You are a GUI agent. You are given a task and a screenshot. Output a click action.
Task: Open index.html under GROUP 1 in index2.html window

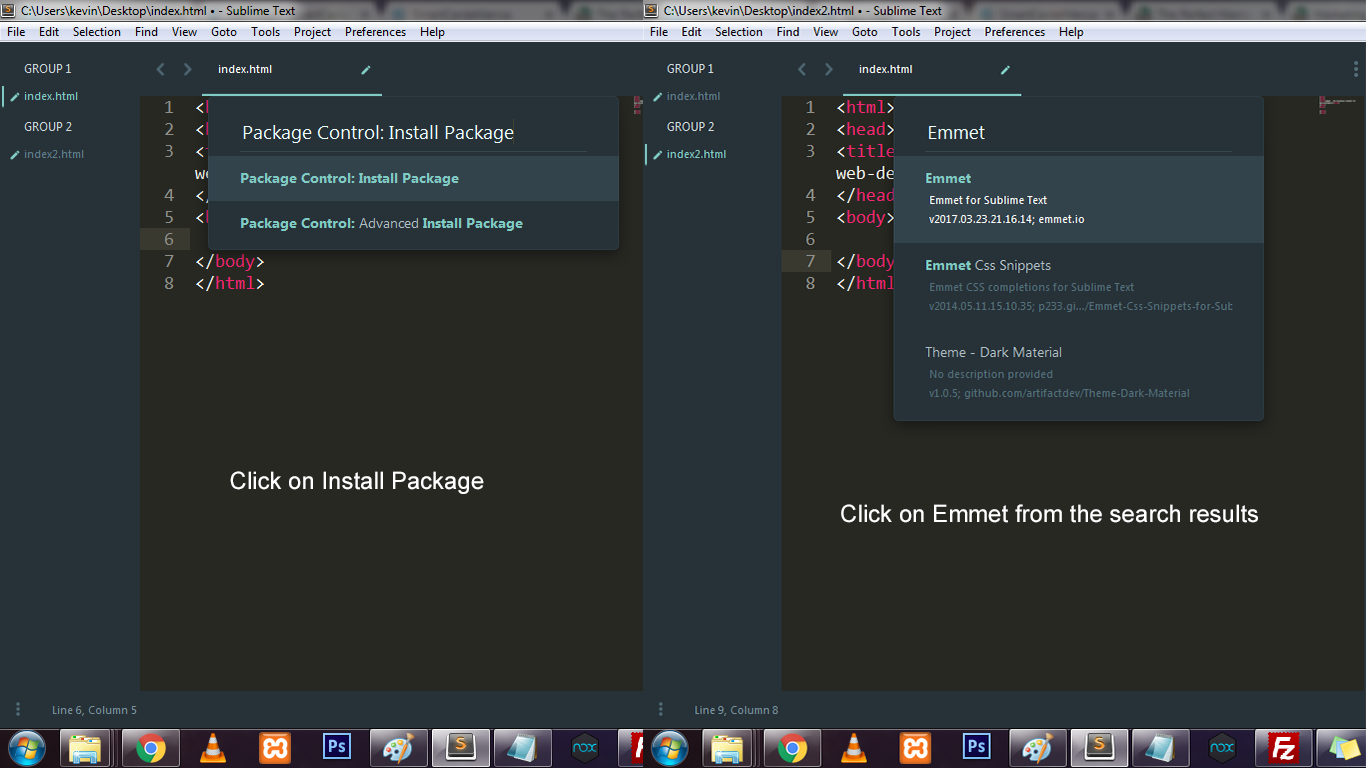(x=693, y=97)
